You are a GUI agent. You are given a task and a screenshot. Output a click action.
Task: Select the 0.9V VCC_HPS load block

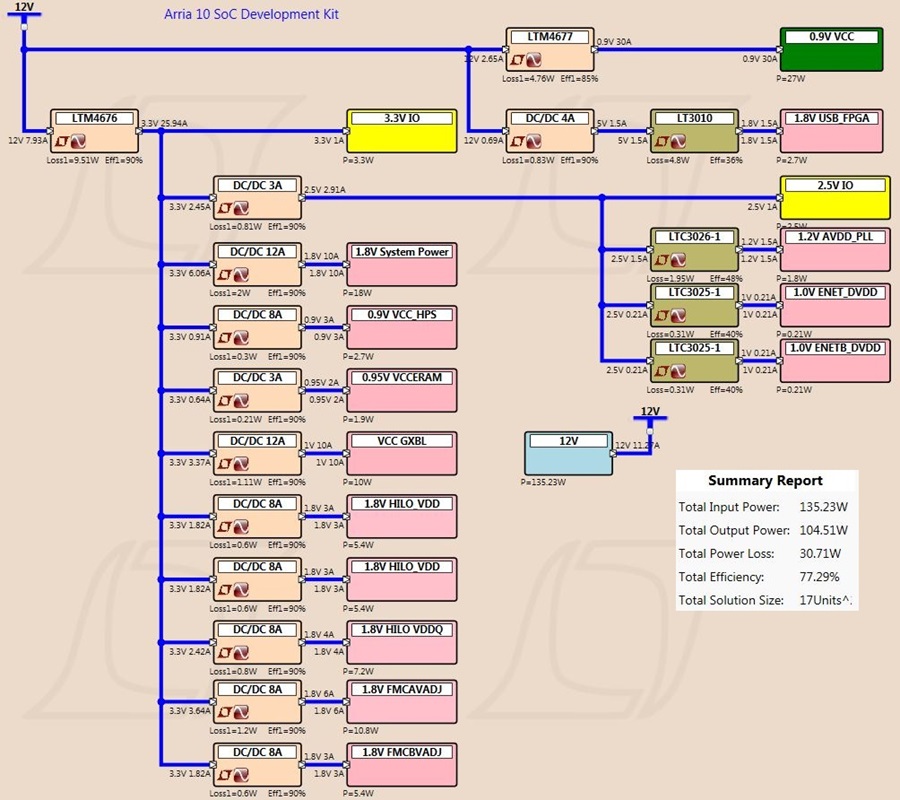coord(402,328)
